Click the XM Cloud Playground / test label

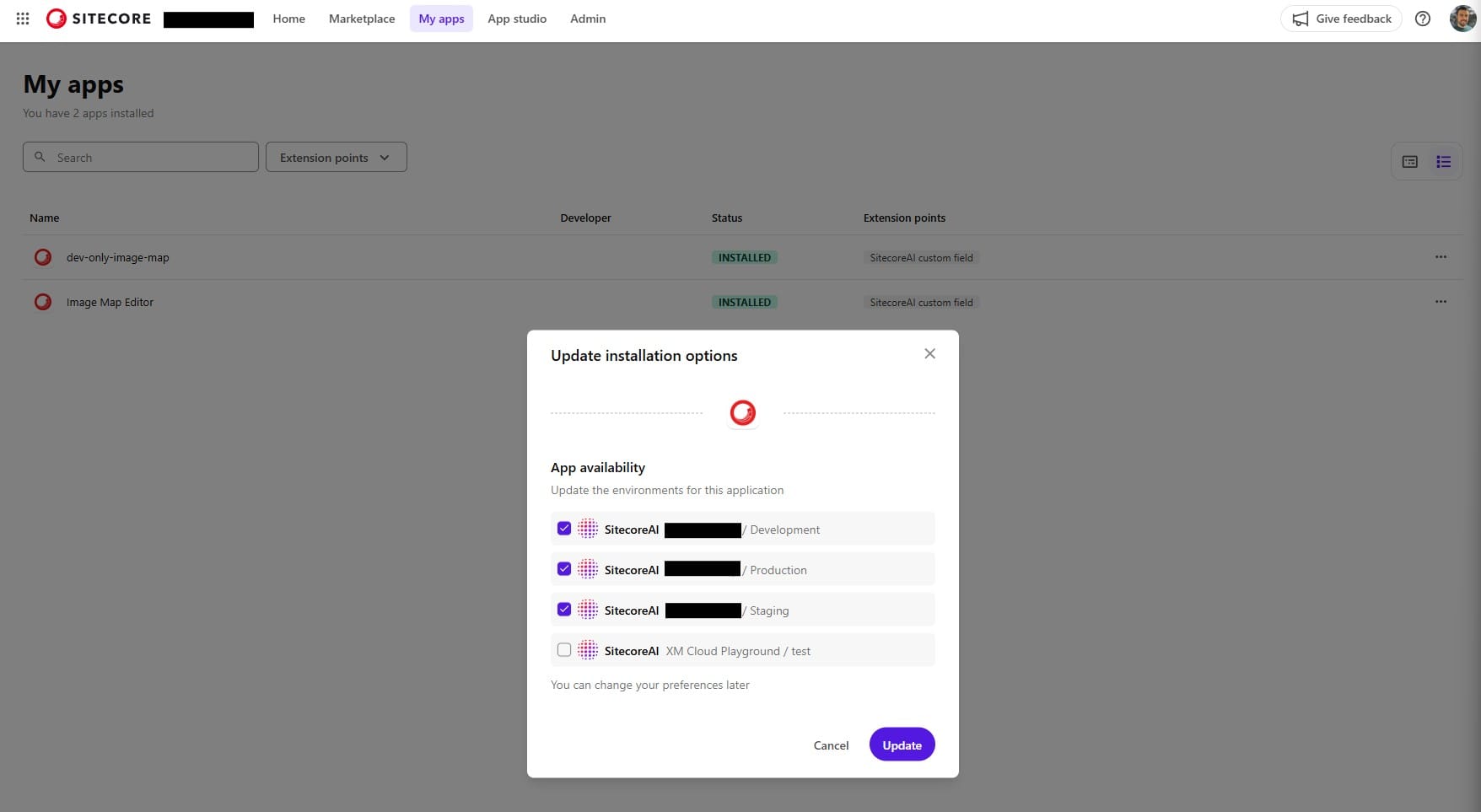(x=738, y=651)
